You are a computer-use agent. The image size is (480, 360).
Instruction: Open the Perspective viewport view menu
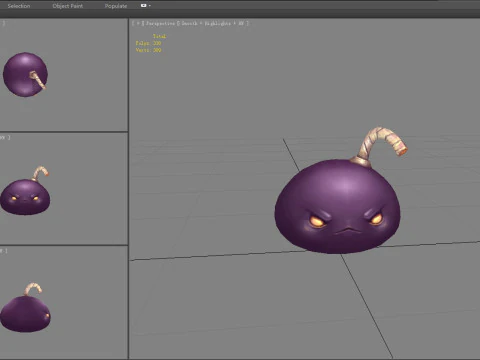160,23
